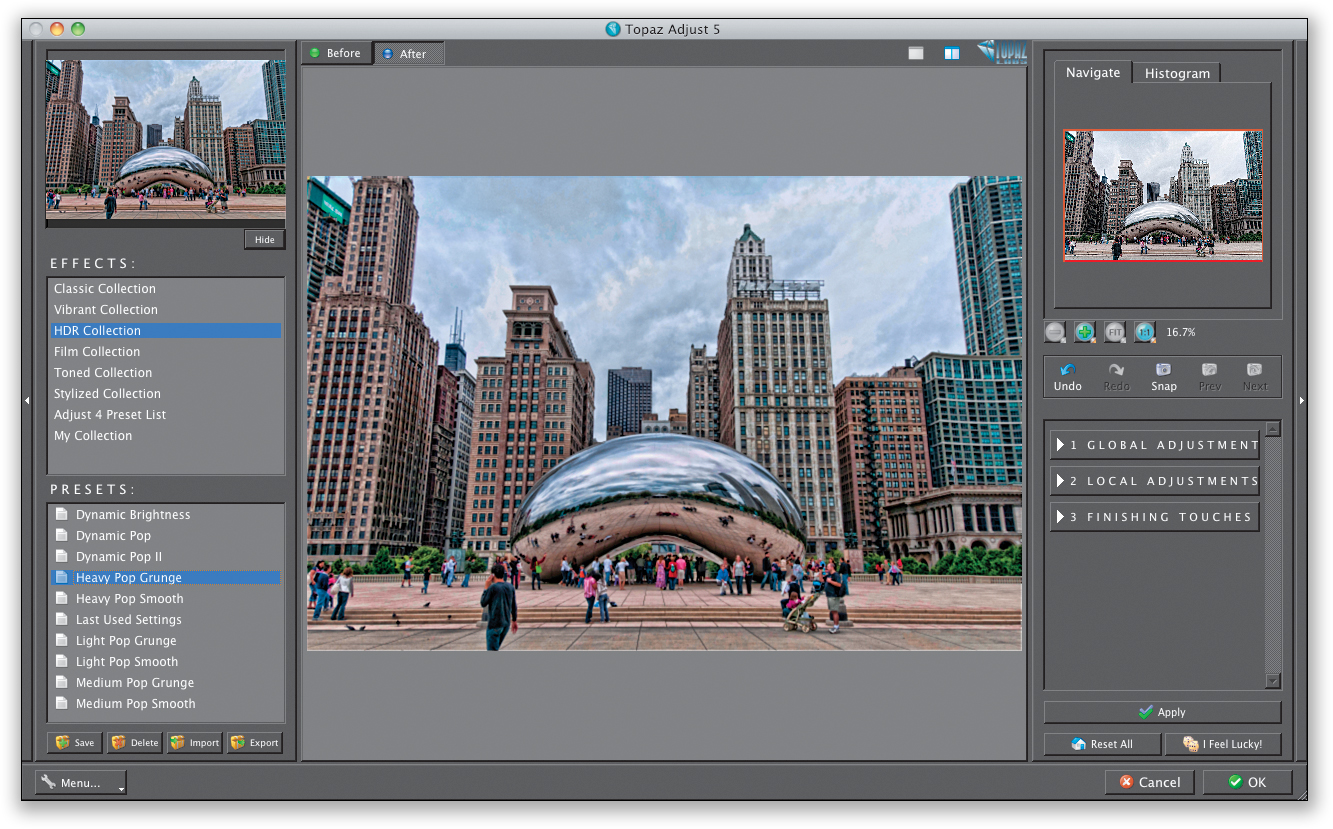Export the selected preset
Screen dimensions: 1333x829
(x=254, y=743)
